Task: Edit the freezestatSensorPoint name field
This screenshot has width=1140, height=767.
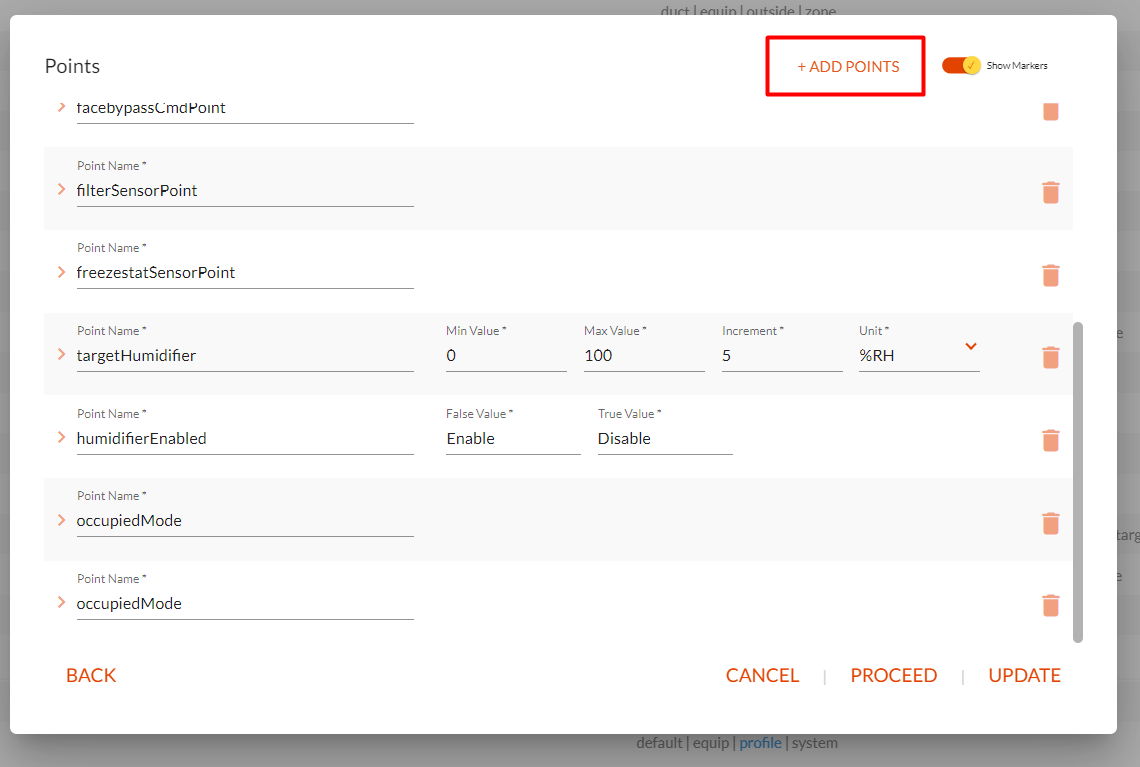Action: (245, 273)
